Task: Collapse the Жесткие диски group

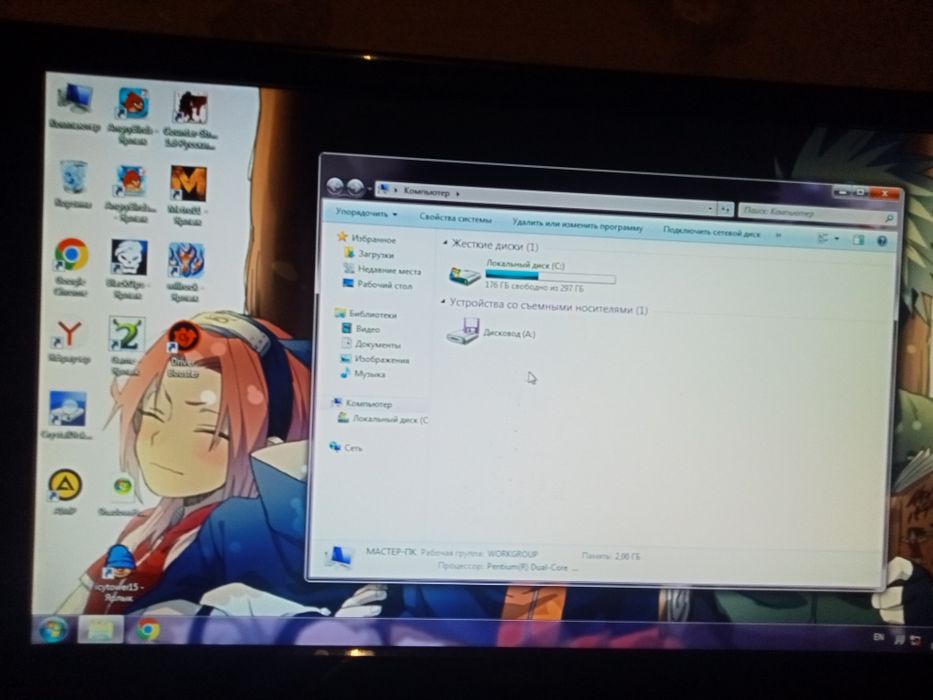Action: point(445,243)
